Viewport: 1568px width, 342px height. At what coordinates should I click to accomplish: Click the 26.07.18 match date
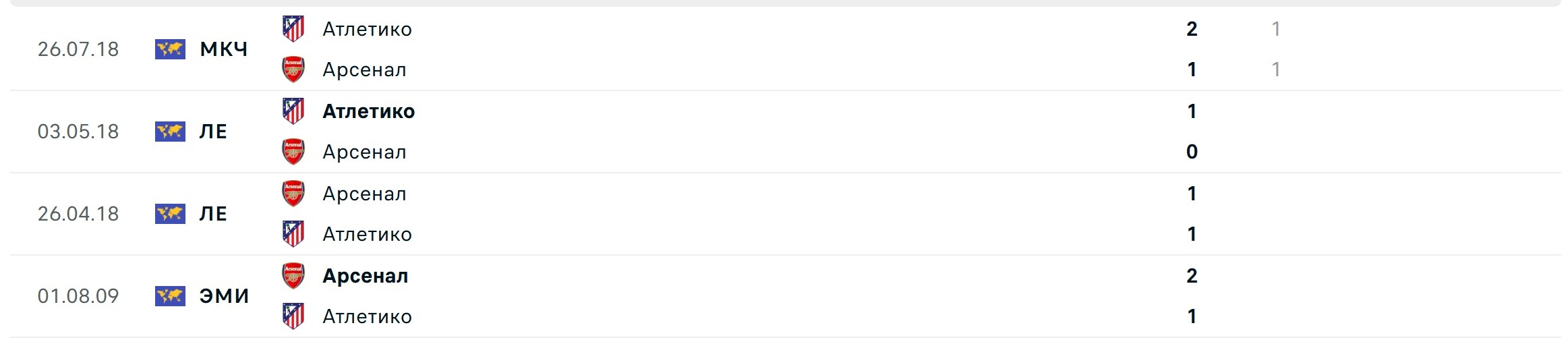78,49
